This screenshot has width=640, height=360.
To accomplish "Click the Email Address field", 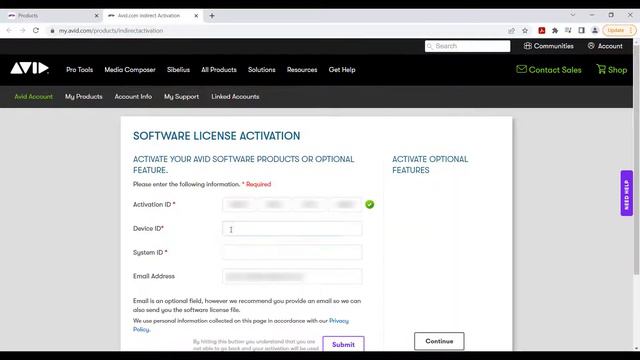I will (x=292, y=276).
